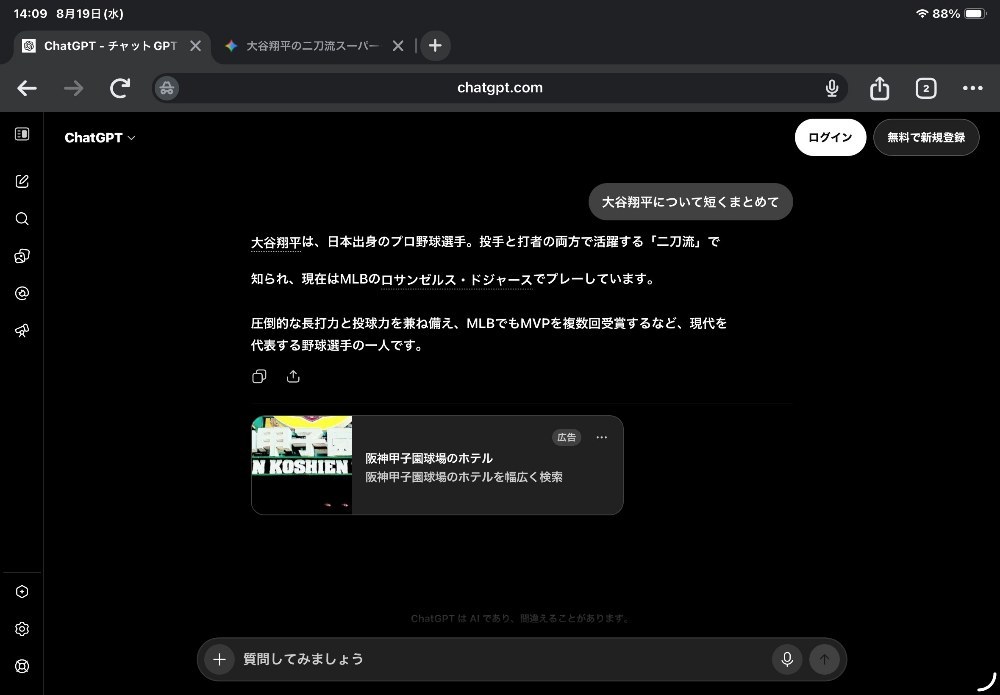
Task: Click the spiral apps icon in sidebar
Action: pos(22,293)
